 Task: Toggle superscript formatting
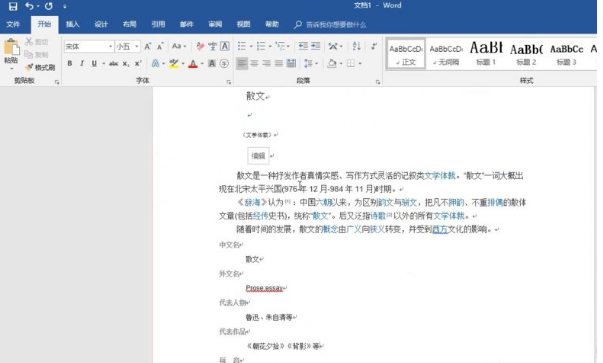point(138,63)
